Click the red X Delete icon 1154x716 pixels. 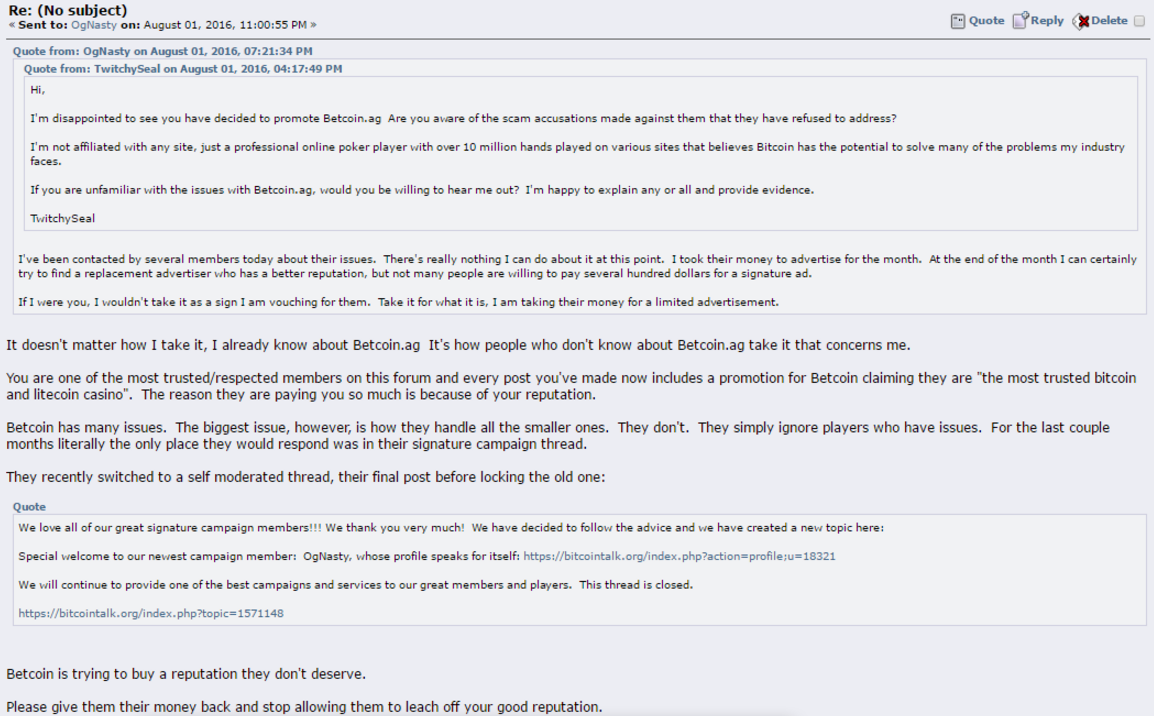pos(1080,21)
